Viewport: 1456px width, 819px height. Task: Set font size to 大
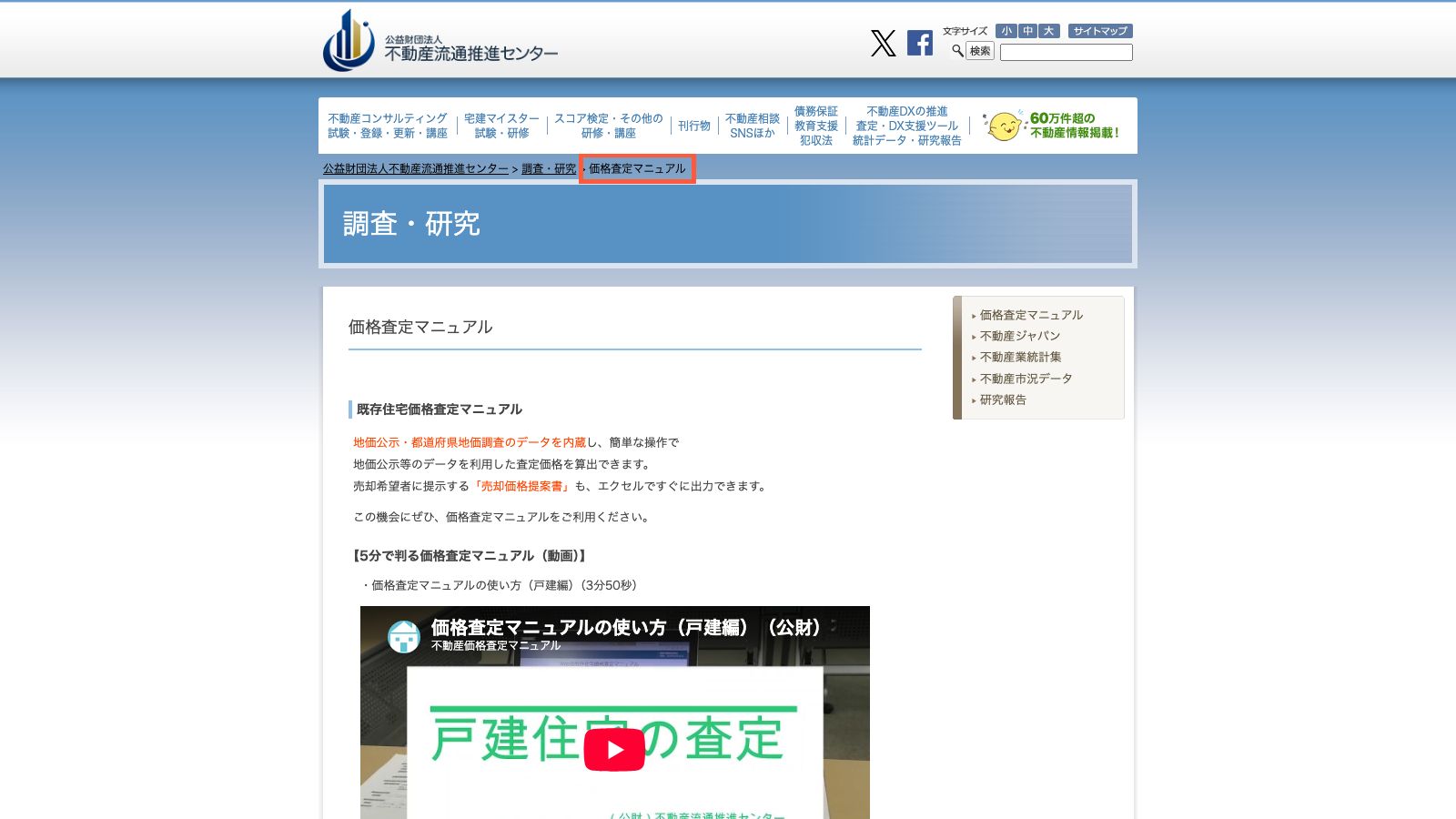click(1048, 31)
